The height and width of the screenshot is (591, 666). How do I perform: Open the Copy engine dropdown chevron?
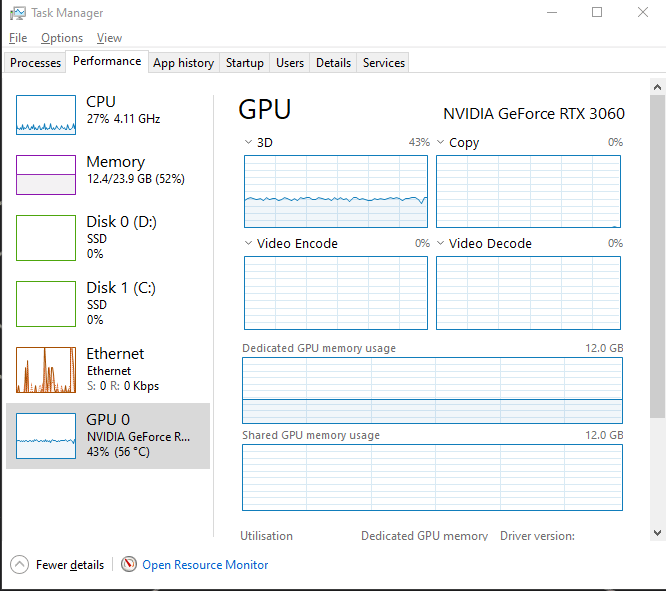click(x=440, y=142)
